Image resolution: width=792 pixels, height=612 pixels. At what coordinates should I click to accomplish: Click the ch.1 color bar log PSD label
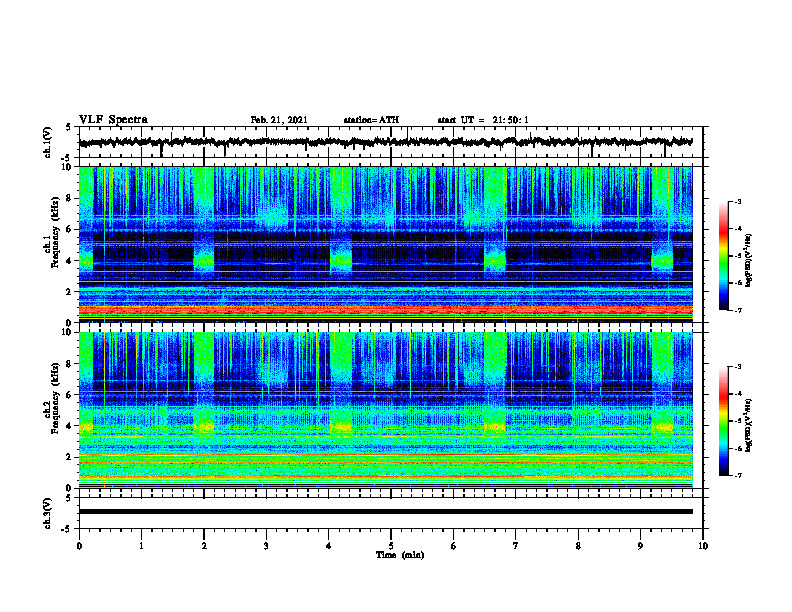pos(749,261)
